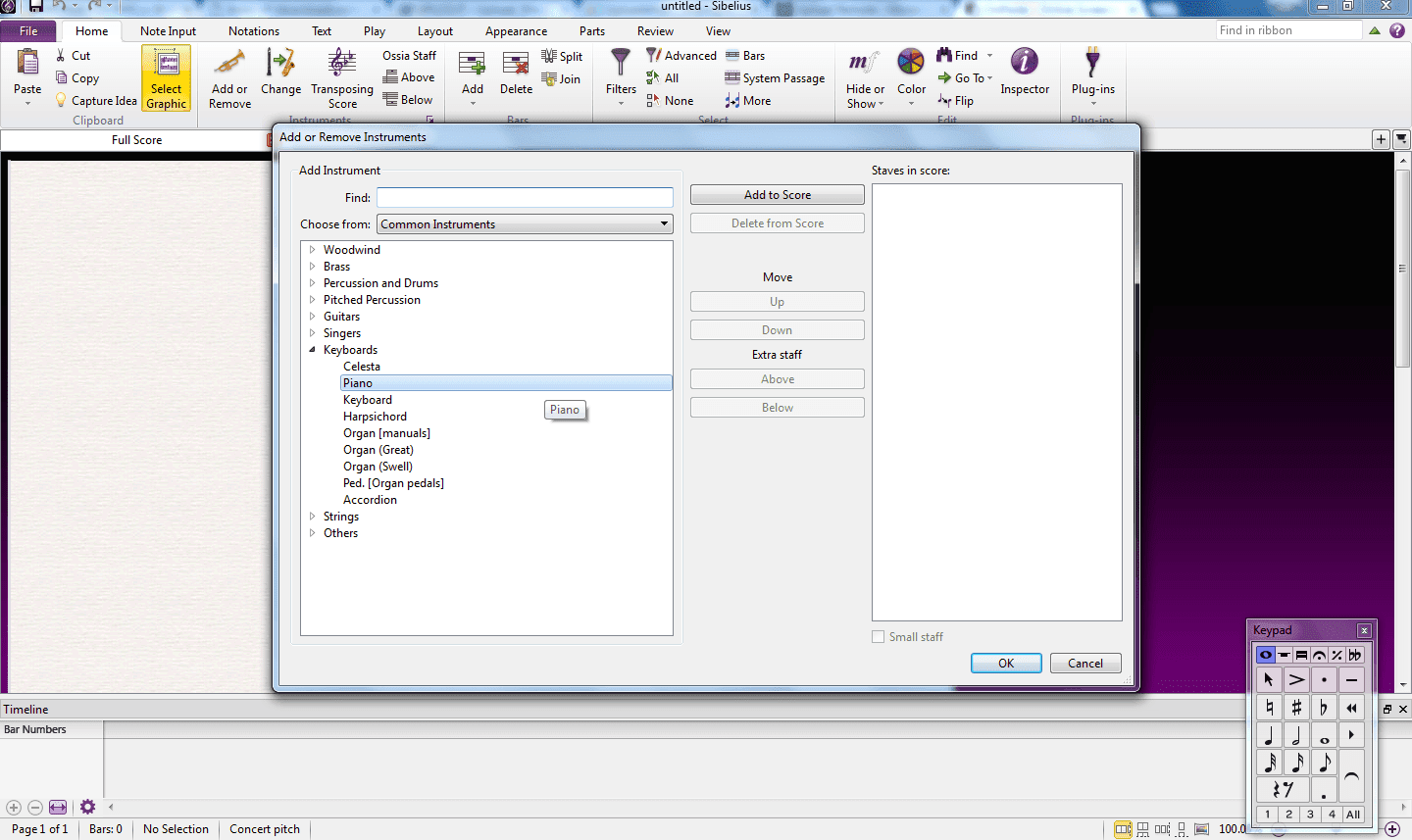Expand the Guitars category
This screenshot has height=840, width=1412.
[313, 316]
